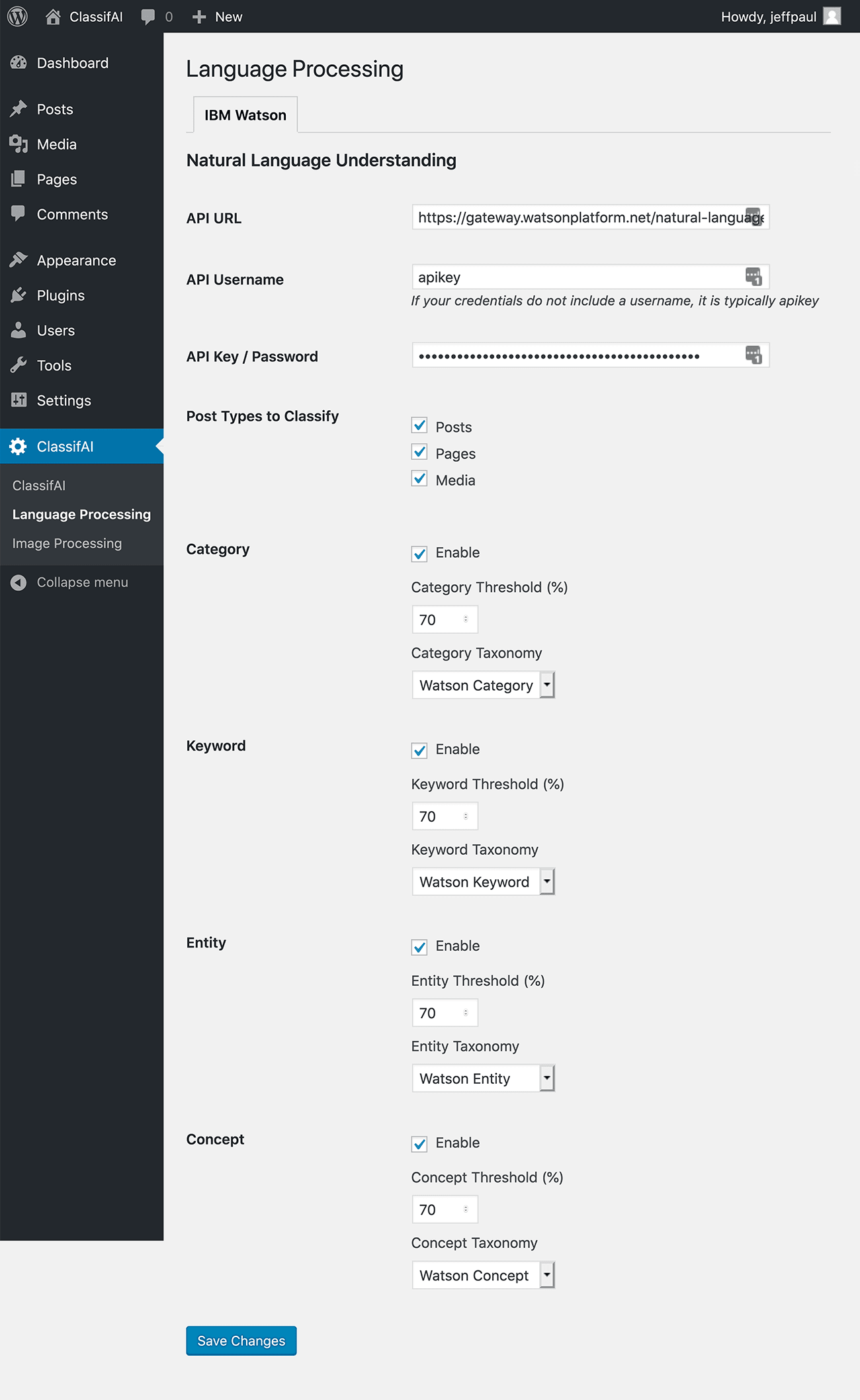This screenshot has height=1400, width=860.
Task: Click the API Username input field
Action: pyautogui.click(x=591, y=277)
